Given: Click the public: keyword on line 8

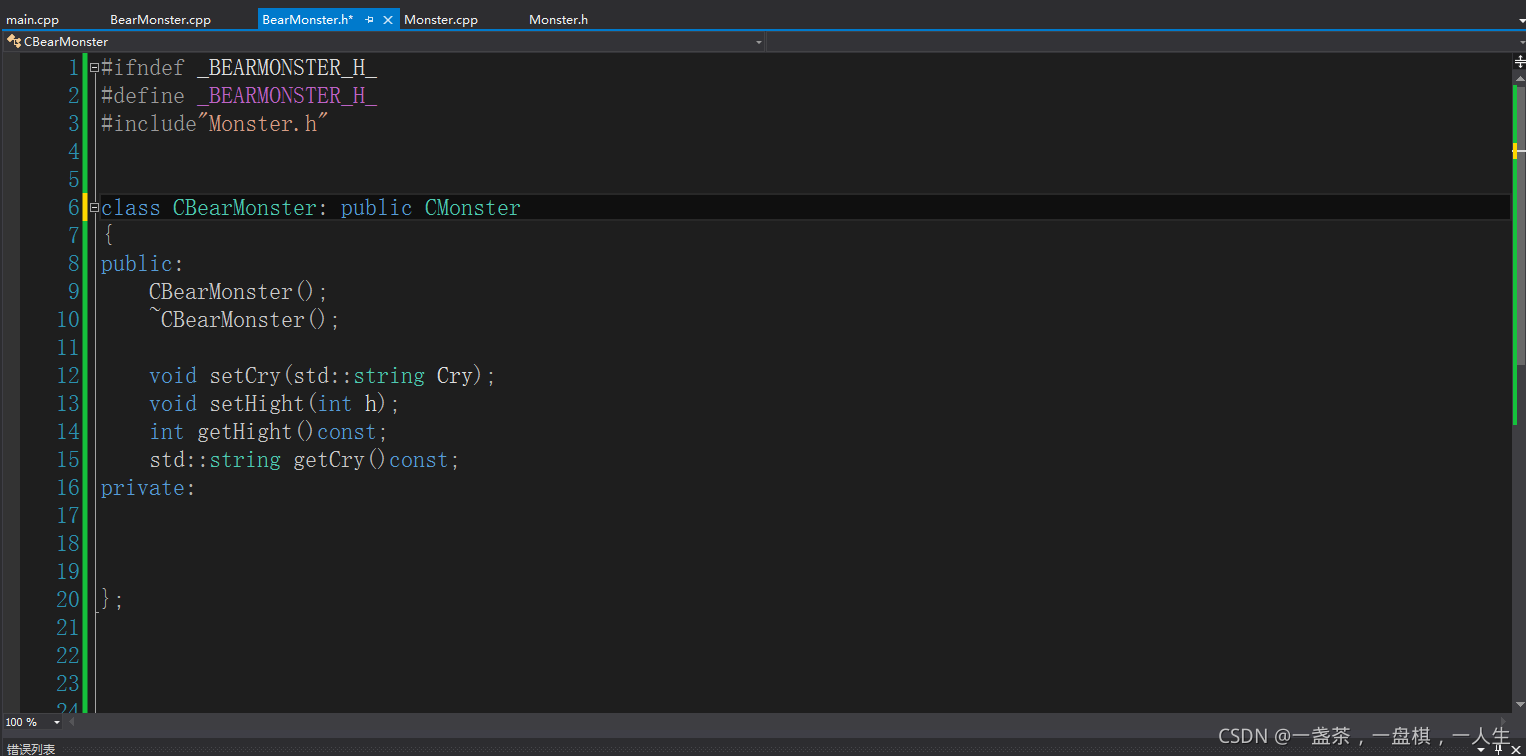Looking at the screenshot, I should 142,264.
